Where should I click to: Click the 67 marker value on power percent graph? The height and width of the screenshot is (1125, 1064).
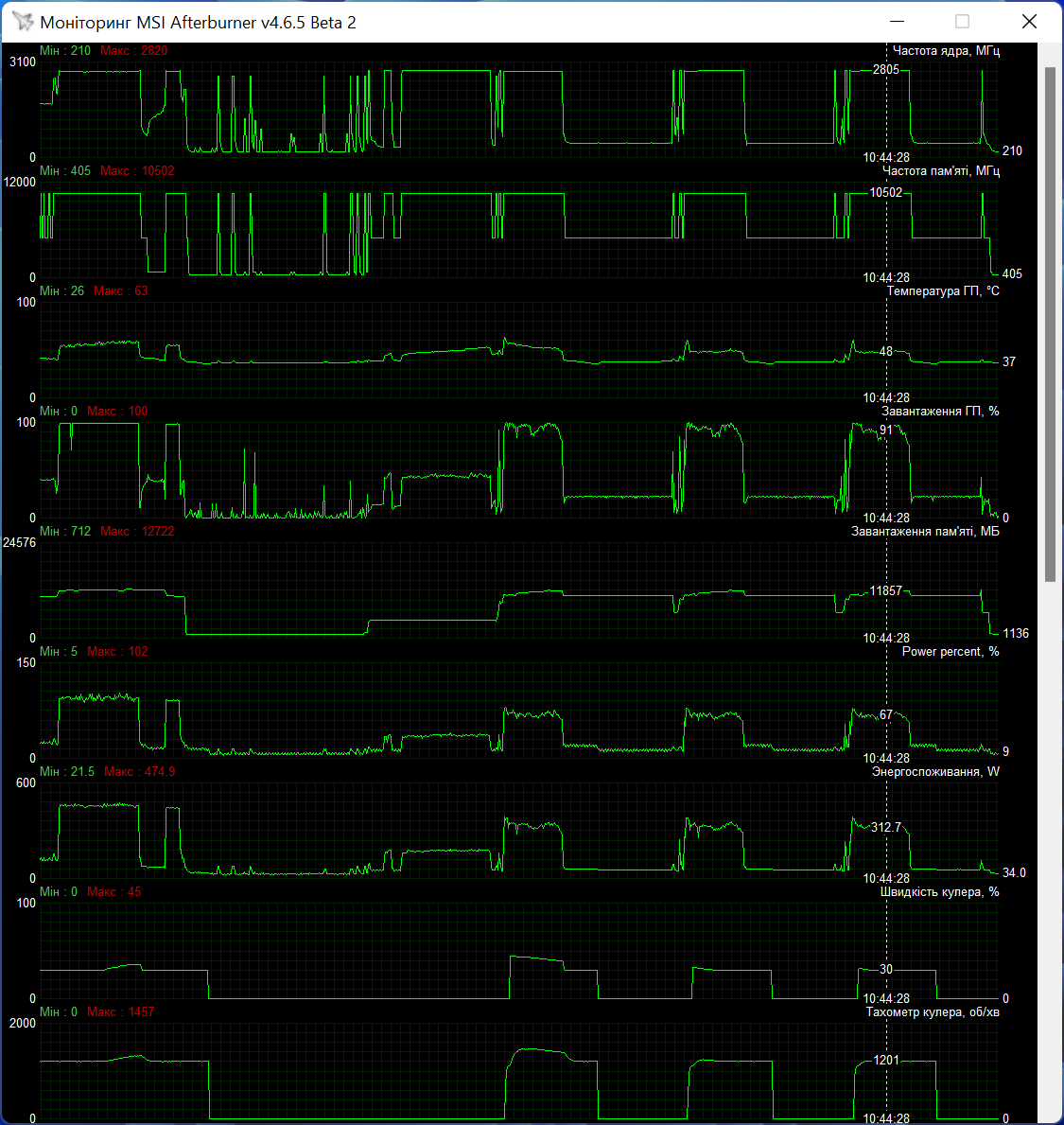(x=886, y=715)
